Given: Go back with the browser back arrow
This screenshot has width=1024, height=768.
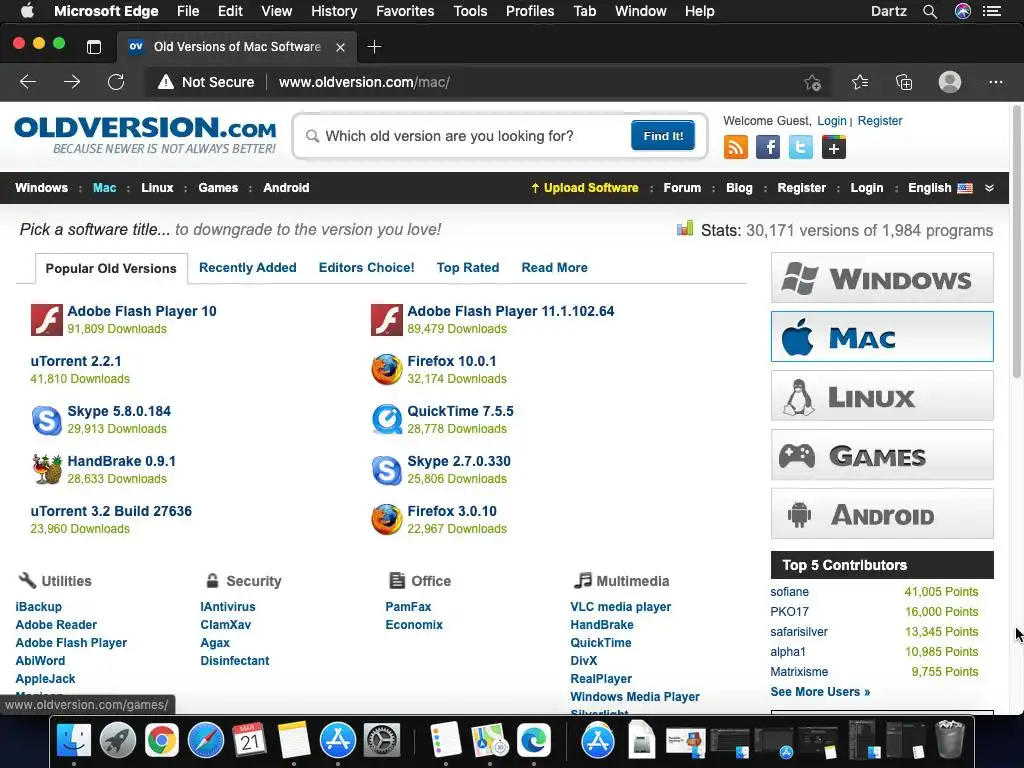Looking at the screenshot, I should click(28, 82).
